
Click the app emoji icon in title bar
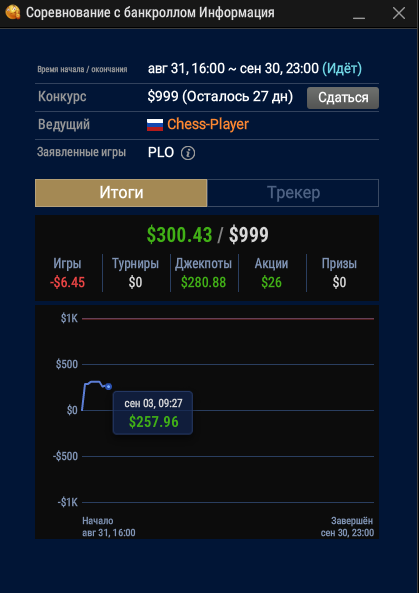point(12,13)
